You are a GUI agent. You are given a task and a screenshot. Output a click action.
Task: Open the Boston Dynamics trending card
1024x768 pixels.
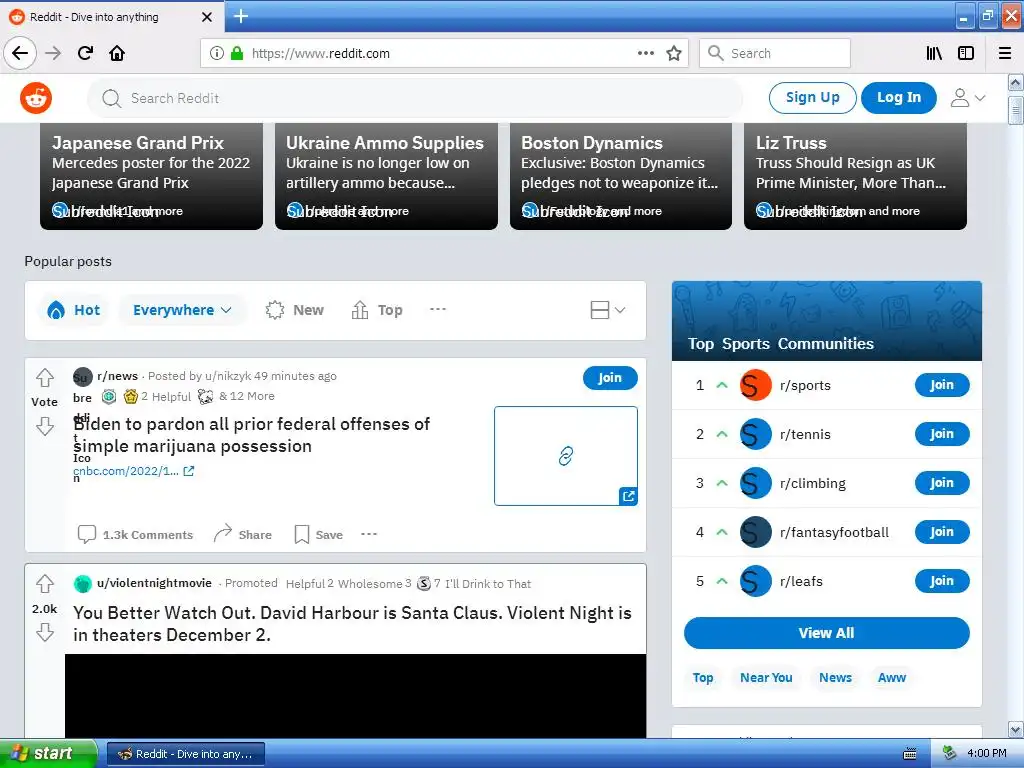[621, 176]
